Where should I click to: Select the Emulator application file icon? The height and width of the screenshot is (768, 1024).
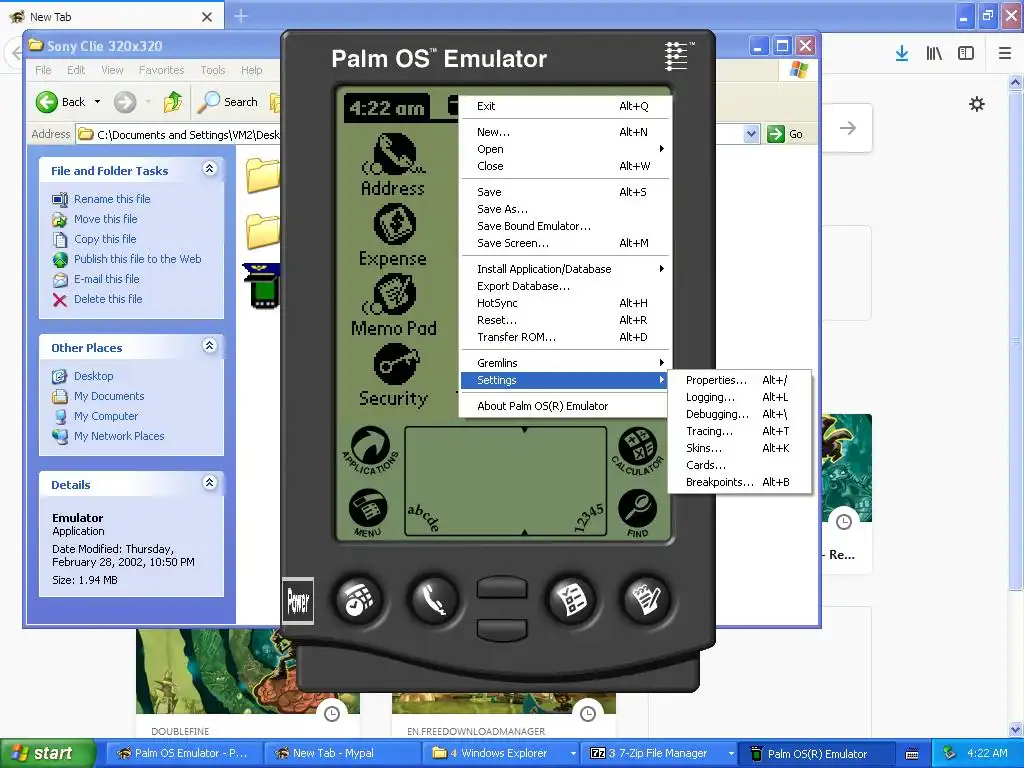(x=263, y=286)
